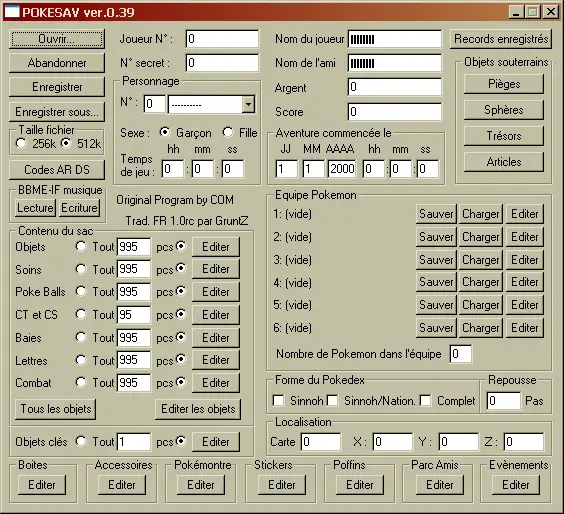This screenshot has height=514, width=564.
Task: Open the Boites editor
Action: pos(42,485)
